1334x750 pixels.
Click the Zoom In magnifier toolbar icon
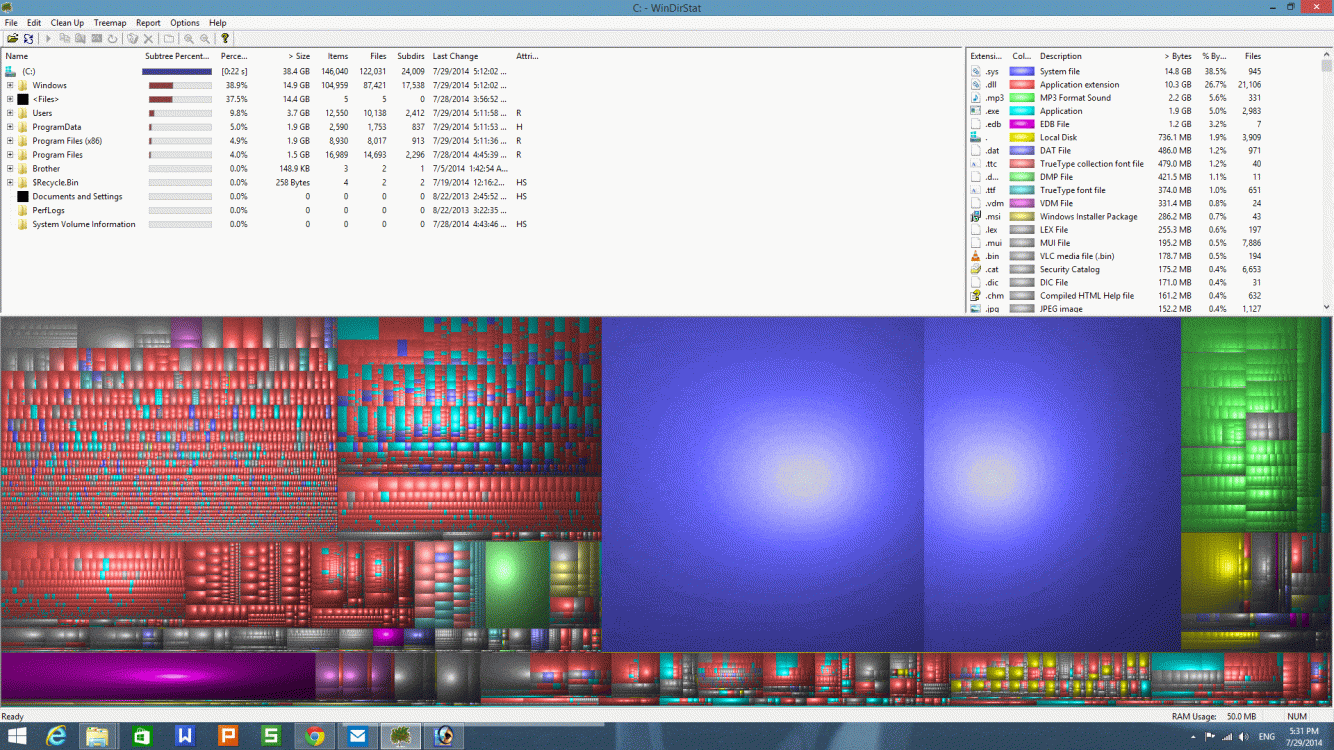tap(189, 38)
